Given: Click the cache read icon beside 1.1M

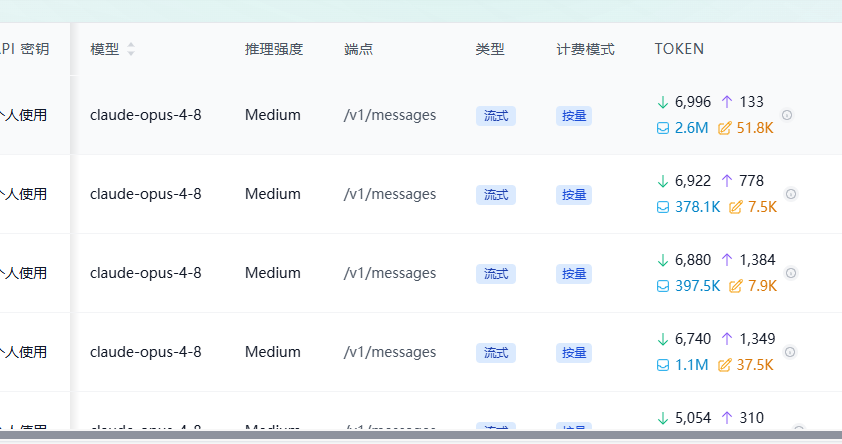Looking at the screenshot, I should [663, 365].
